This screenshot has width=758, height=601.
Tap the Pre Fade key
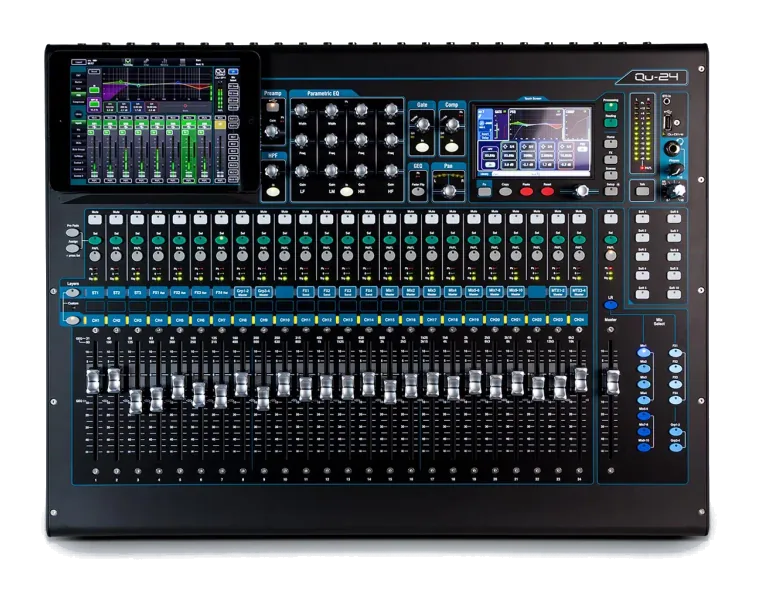(73, 233)
